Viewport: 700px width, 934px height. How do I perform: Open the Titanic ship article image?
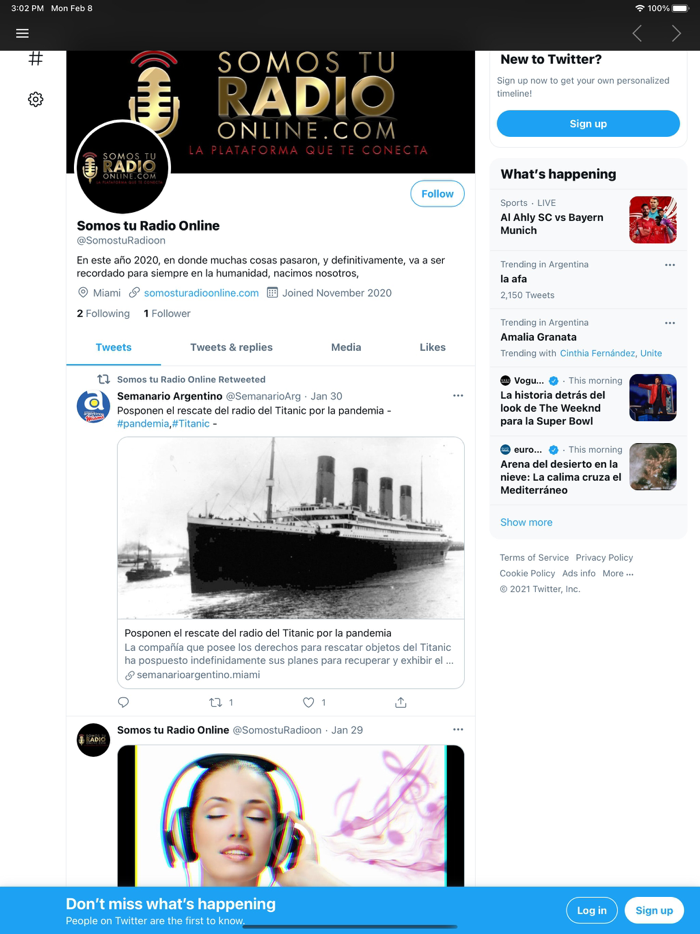[291, 528]
